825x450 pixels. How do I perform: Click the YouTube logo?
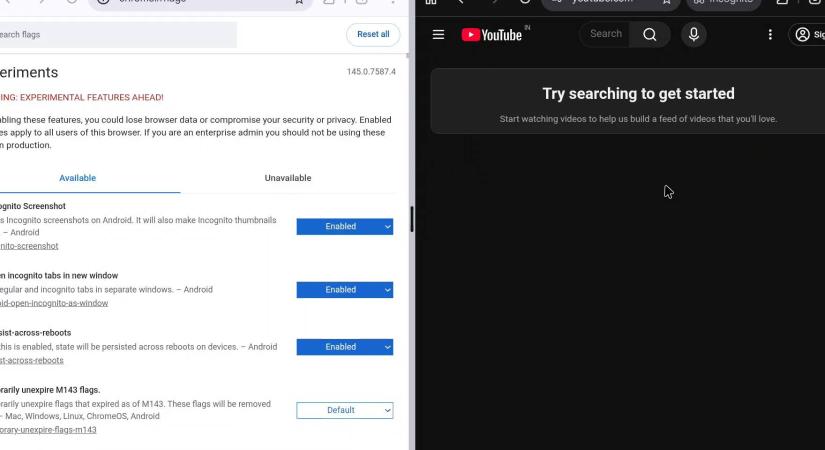(x=491, y=35)
